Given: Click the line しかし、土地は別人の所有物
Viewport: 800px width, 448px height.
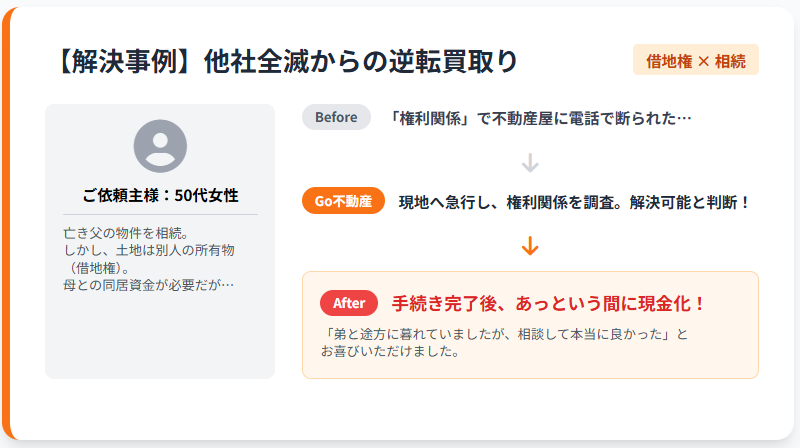Looking at the screenshot, I should pyautogui.click(x=149, y=250).
